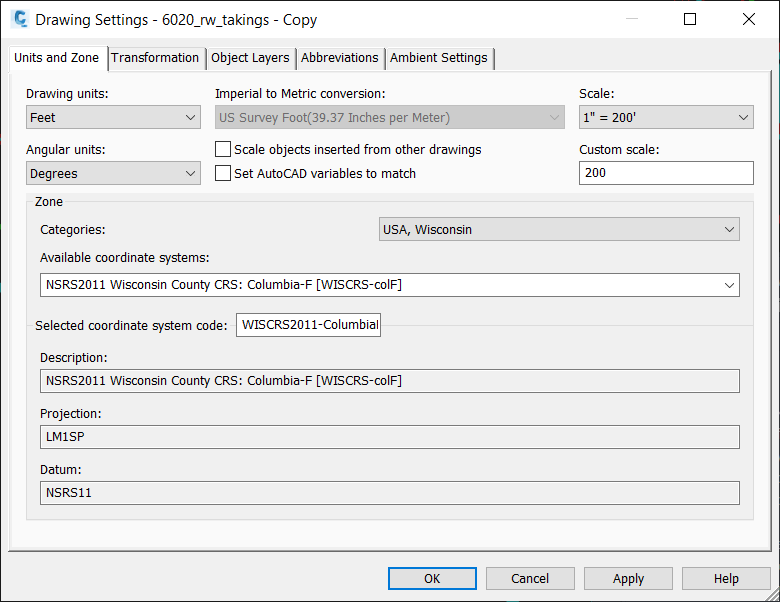Image resolution: width=780 pixels, height=602 pixels.
Task: Click the Description field
Action: click(390, 381)
